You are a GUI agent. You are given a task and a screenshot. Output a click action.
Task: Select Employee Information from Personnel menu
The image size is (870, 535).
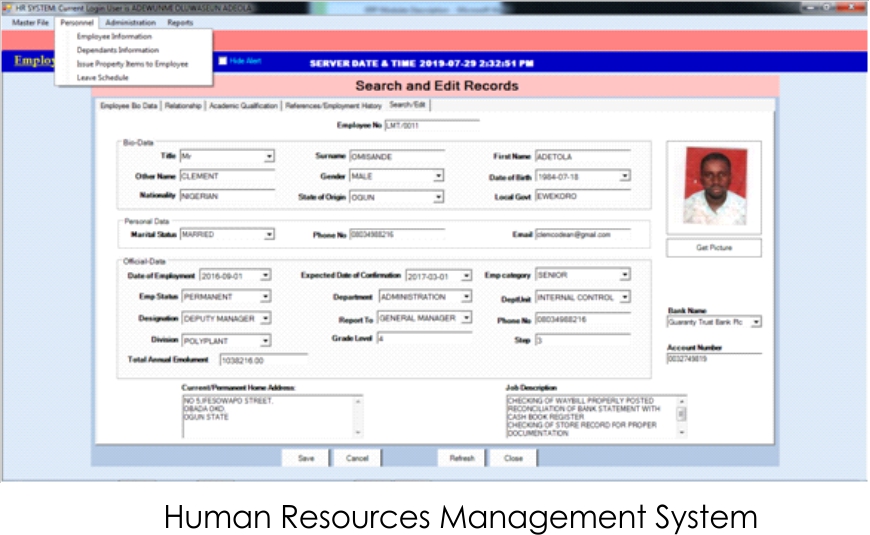point(114,37)
